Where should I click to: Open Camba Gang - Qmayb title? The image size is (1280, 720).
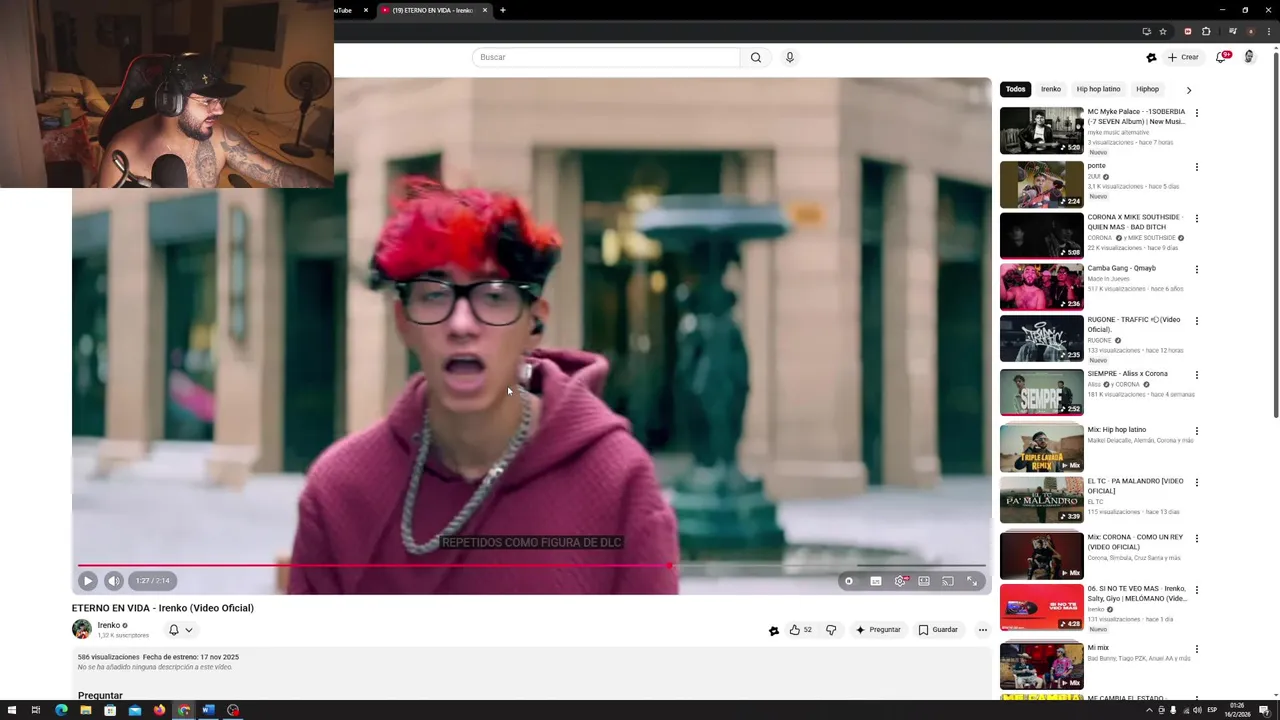(x=1122, y=268)
